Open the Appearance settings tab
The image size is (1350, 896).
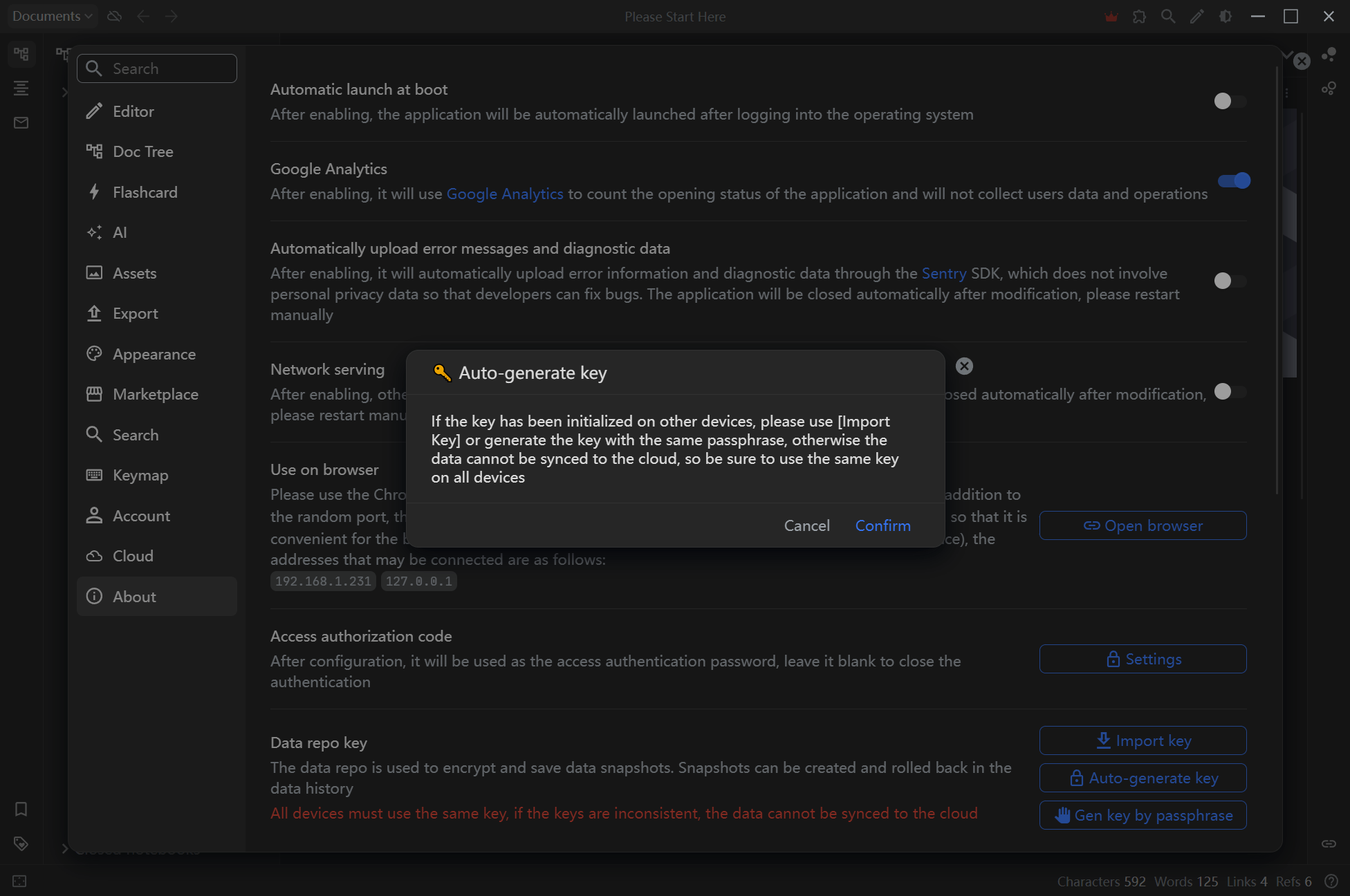point(154,354)
